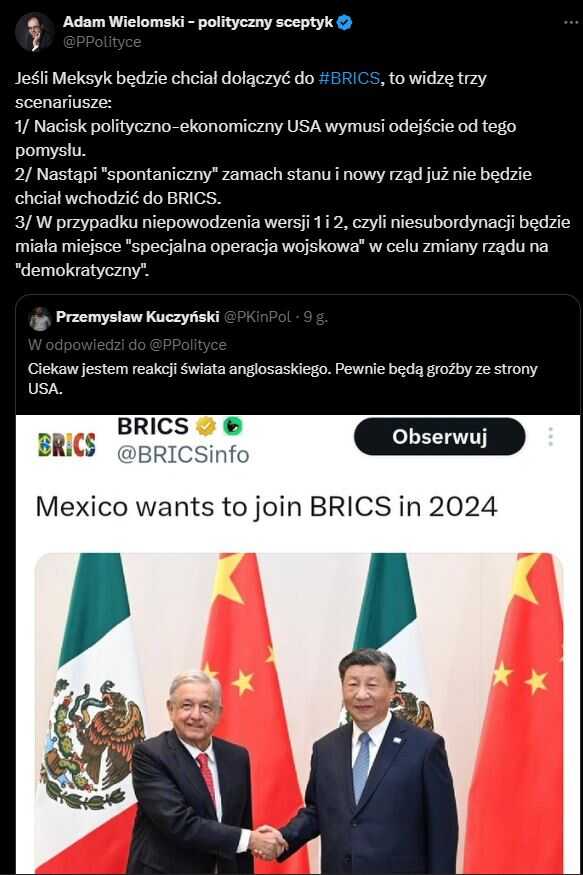This screenshot has width=583, height=875.
Task: Open the @BRICSinfo handle
Action: 183,455
